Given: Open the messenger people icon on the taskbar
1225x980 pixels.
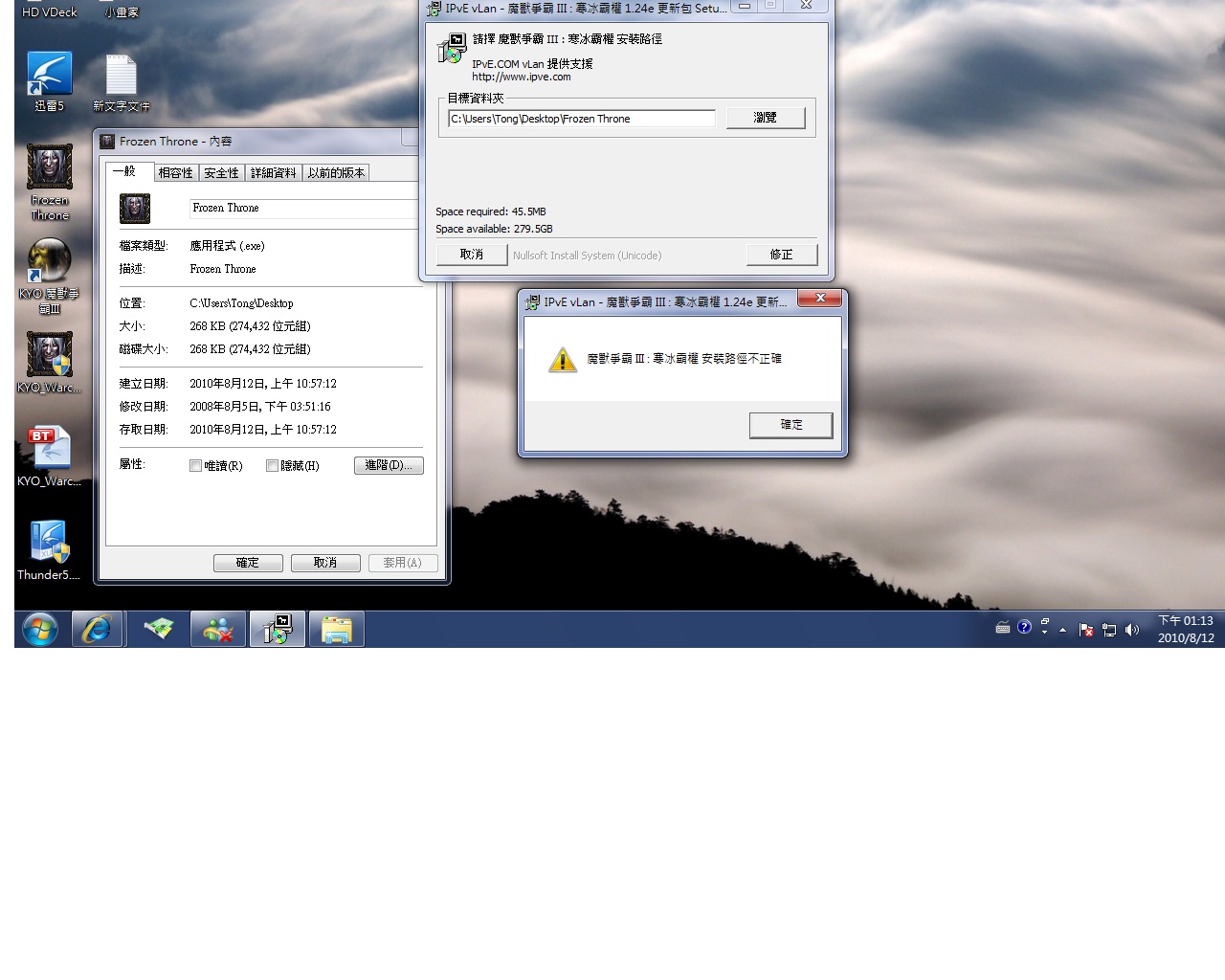Looking at the screenshot, I should (x=218, y=629).
